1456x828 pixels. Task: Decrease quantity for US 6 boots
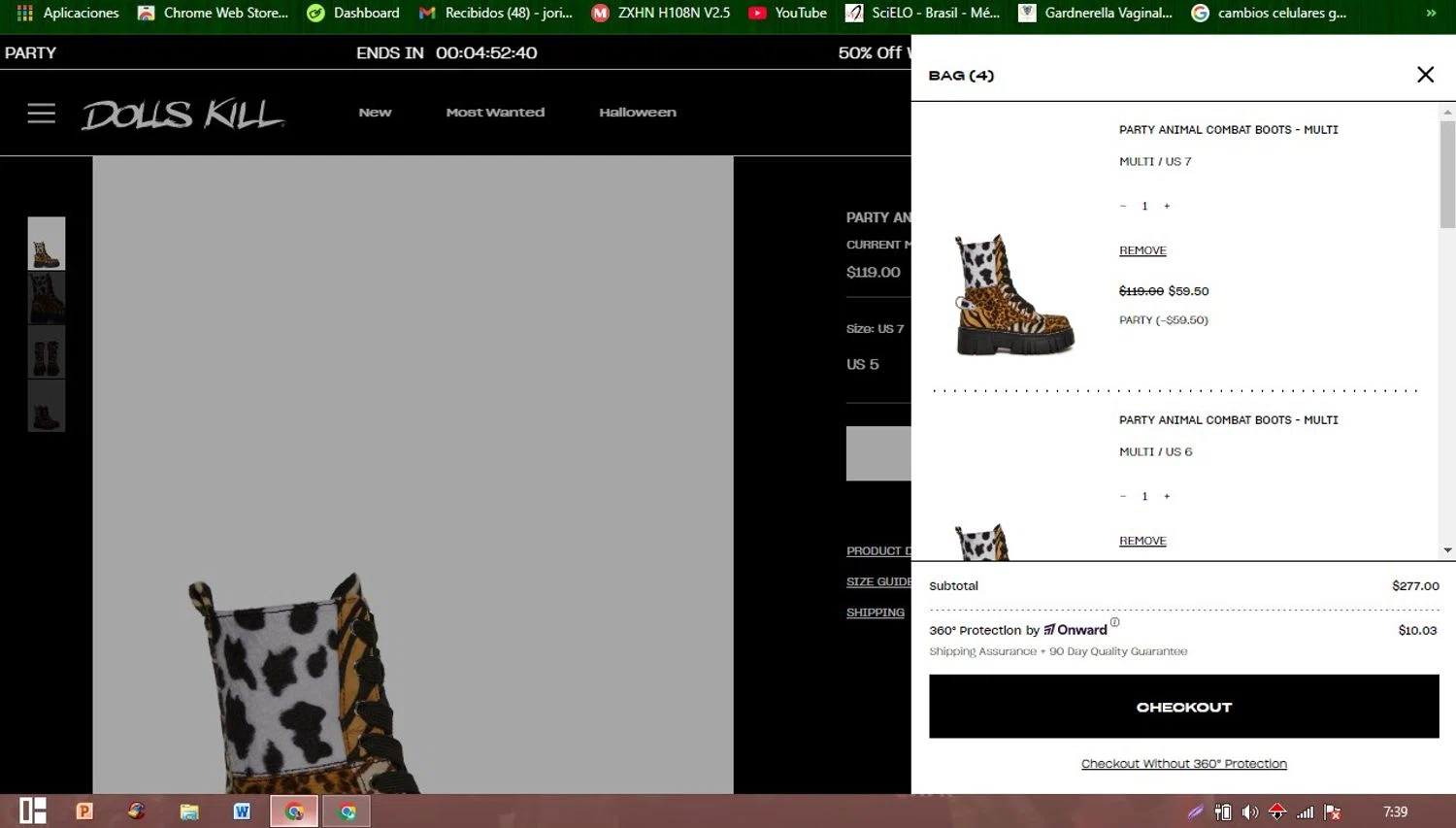(x=1123, y=496)
